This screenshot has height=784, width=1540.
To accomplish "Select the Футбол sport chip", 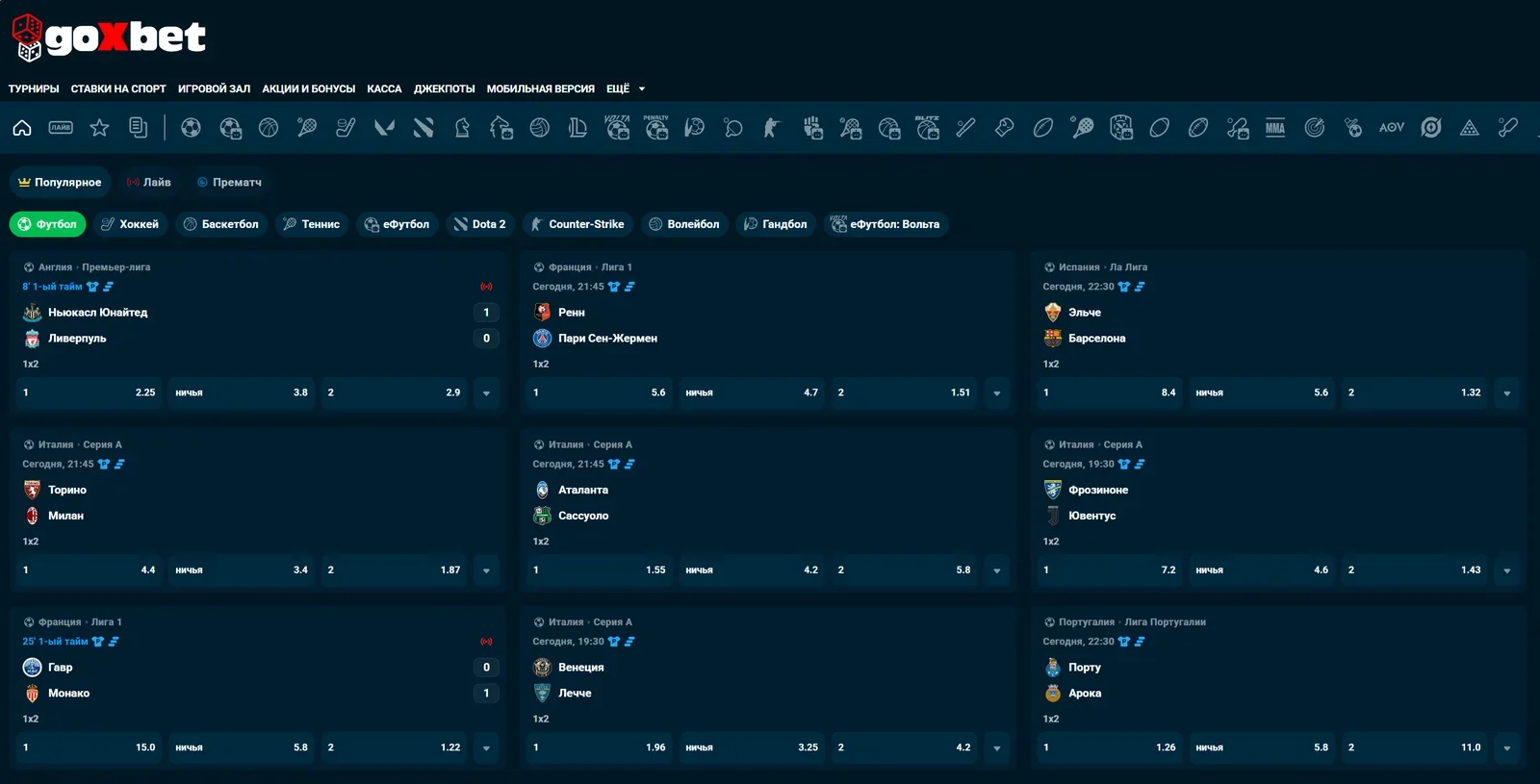I will pos(47,224).
